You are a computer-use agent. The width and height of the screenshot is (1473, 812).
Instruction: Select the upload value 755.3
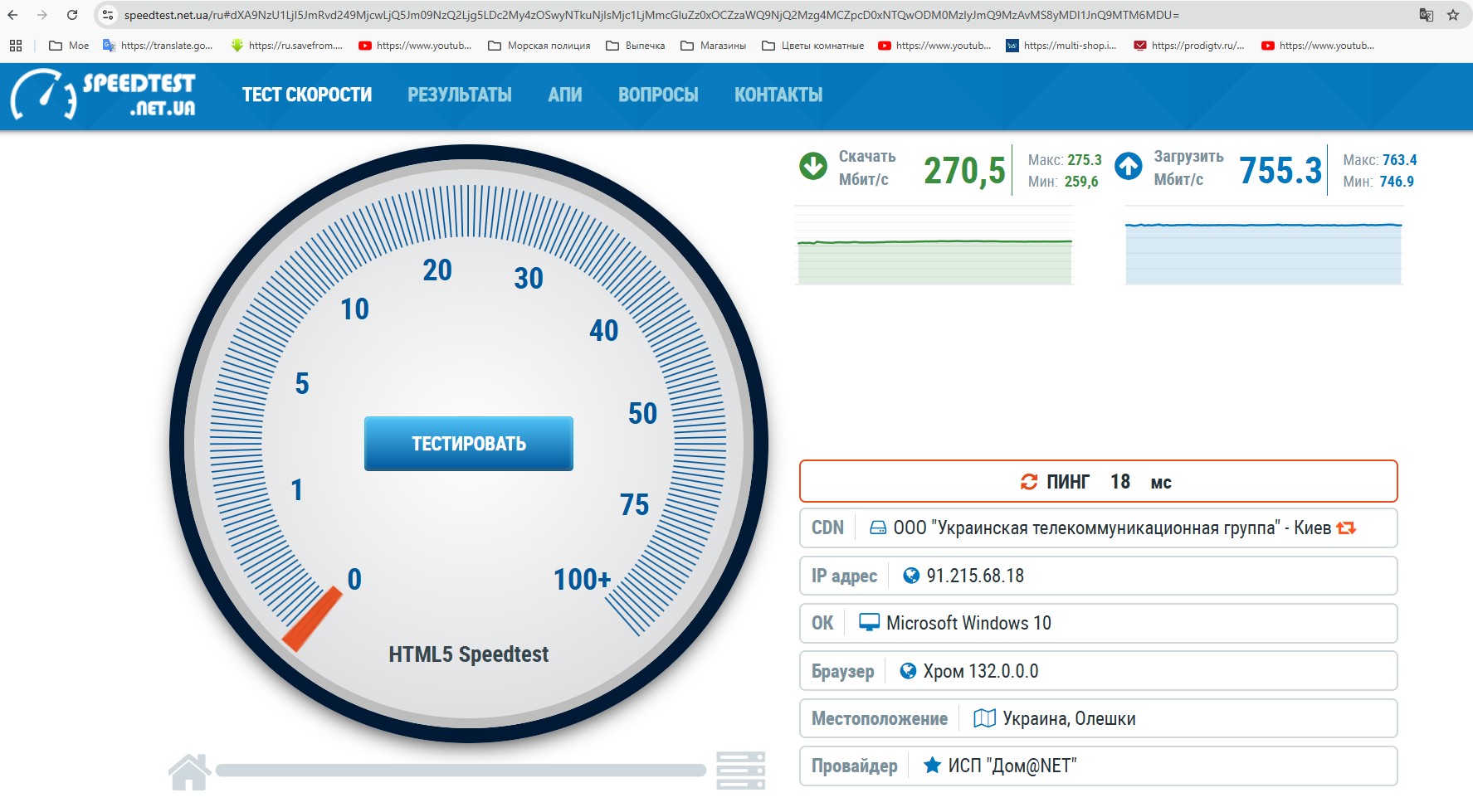click(1280, 171)
